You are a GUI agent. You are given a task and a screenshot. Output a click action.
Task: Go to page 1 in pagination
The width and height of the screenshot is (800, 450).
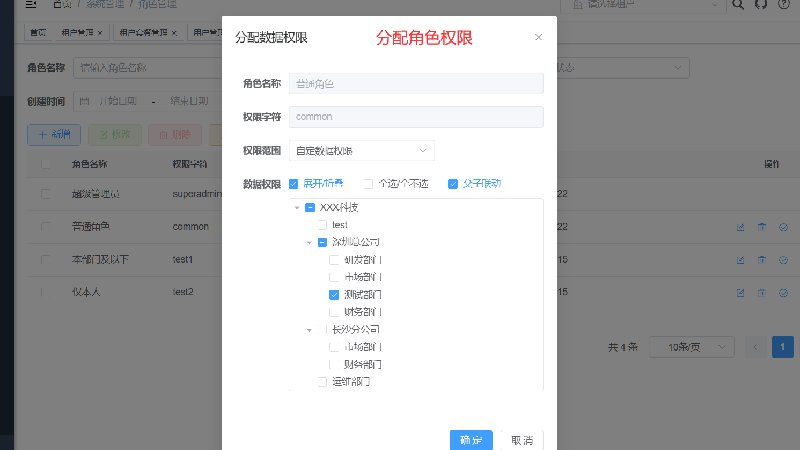[783, 347]
